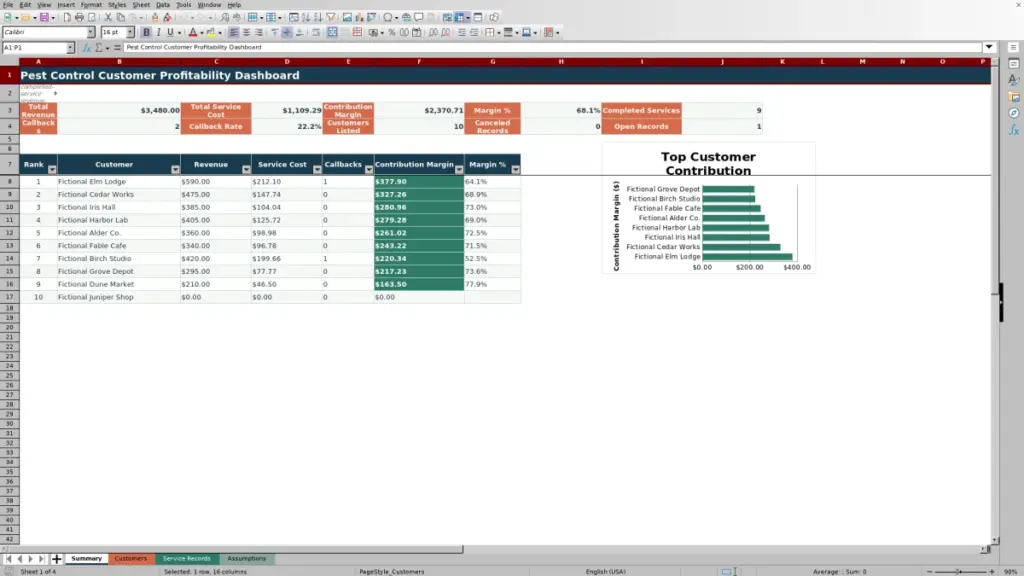The height and width of the screenshot is (576, 1024).
Task: Click the Cut scissors icon
Action: pyautogui.click(x=108, y=17)
